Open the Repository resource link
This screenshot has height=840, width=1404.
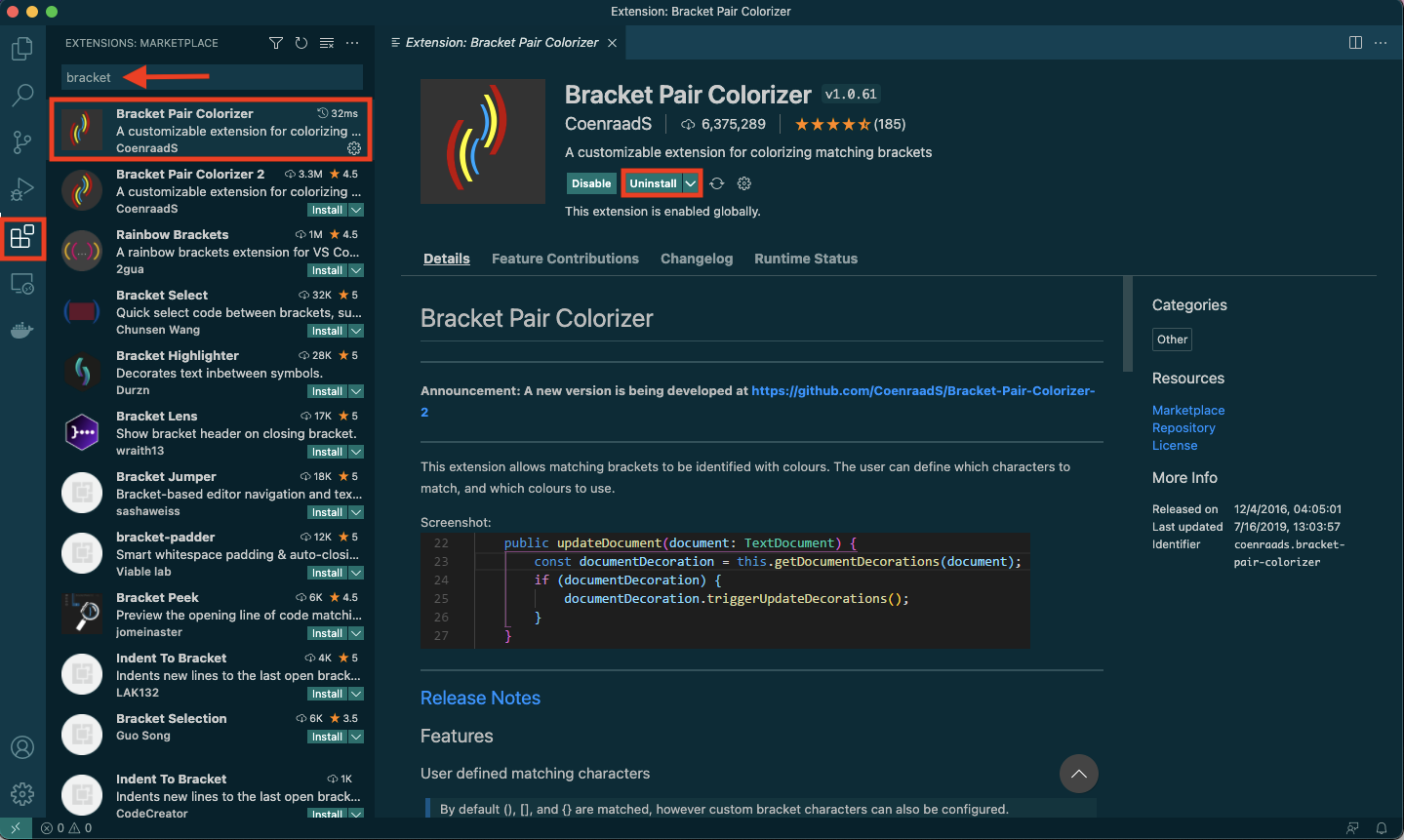(x=1183, y=428)
